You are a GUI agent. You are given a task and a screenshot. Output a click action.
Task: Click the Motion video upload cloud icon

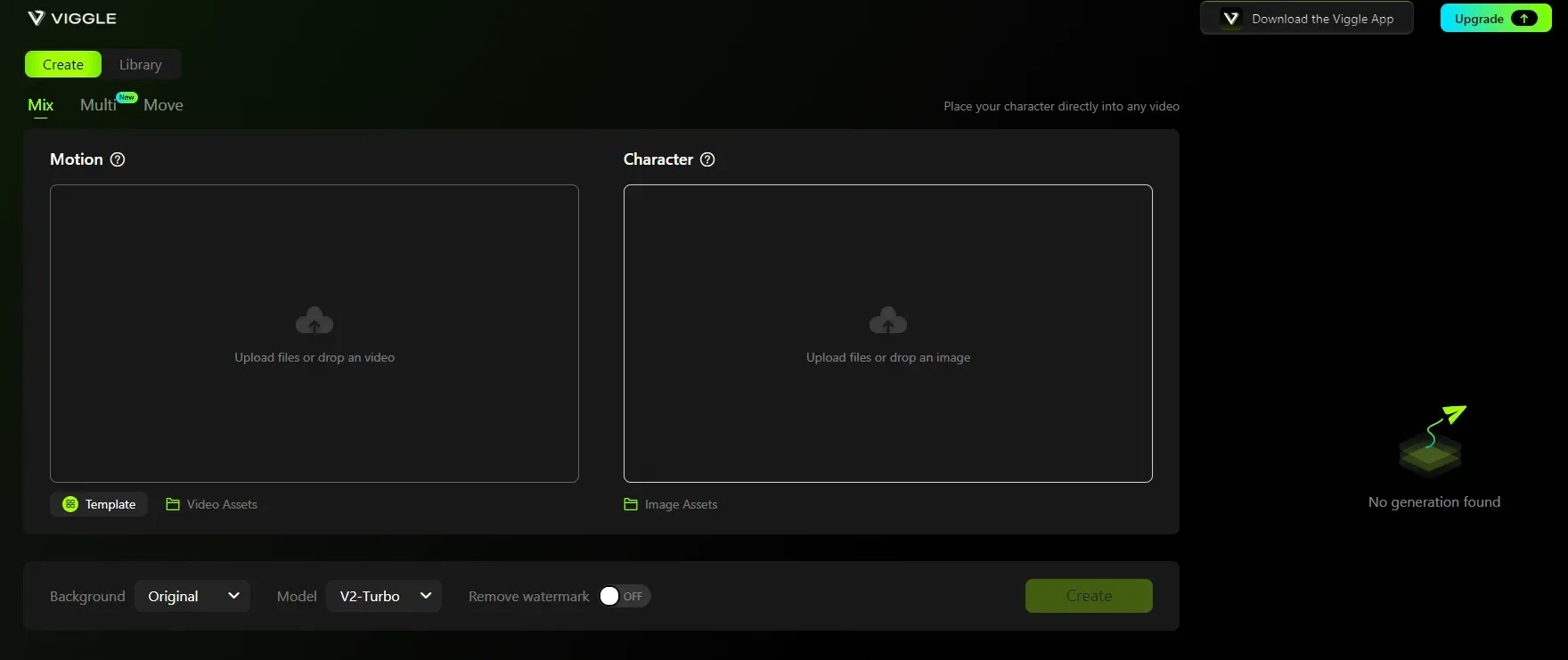pyautogui.click(x=314, y=321)
